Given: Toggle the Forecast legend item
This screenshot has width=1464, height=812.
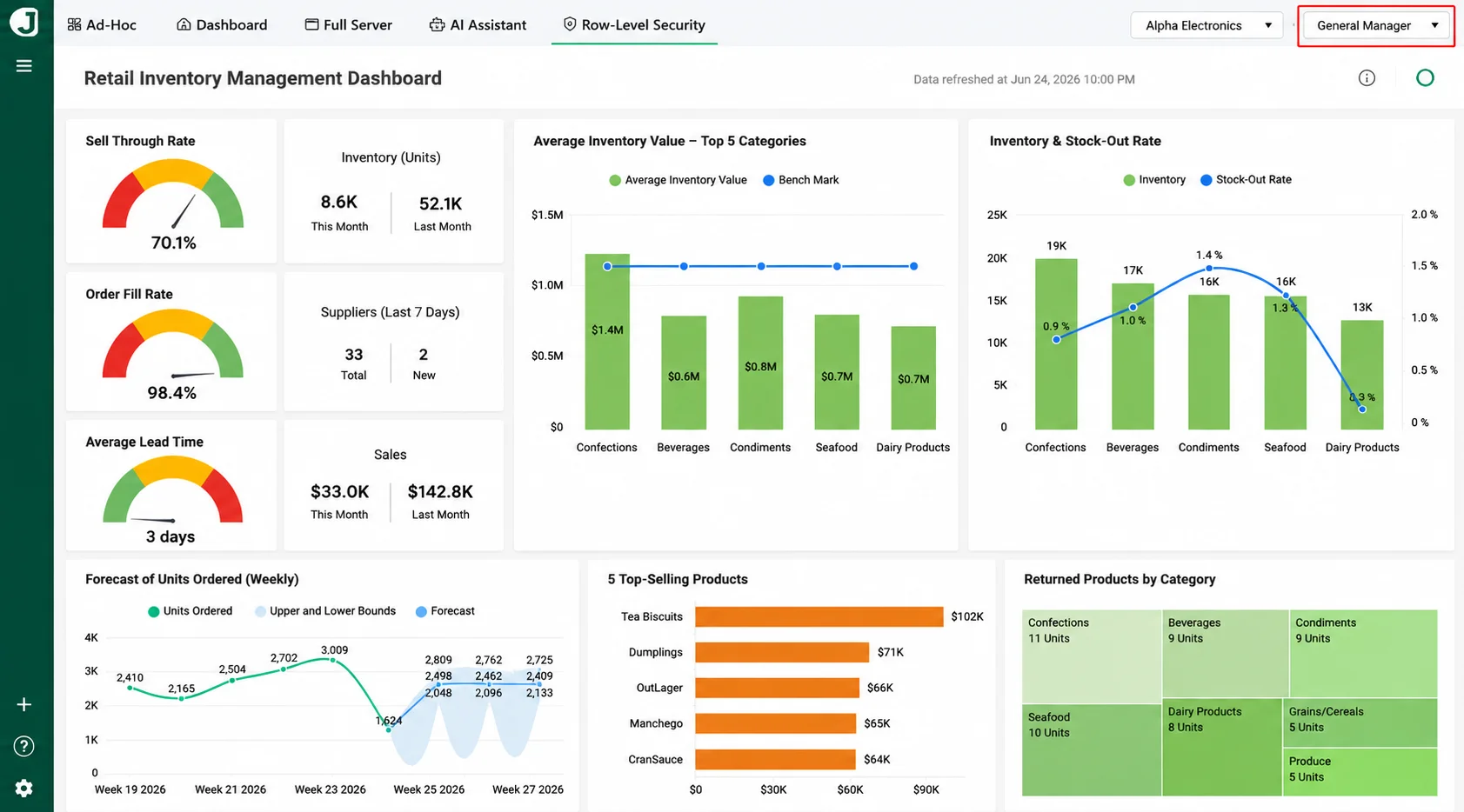Looking at the screenshot, I should click(445, 611).
